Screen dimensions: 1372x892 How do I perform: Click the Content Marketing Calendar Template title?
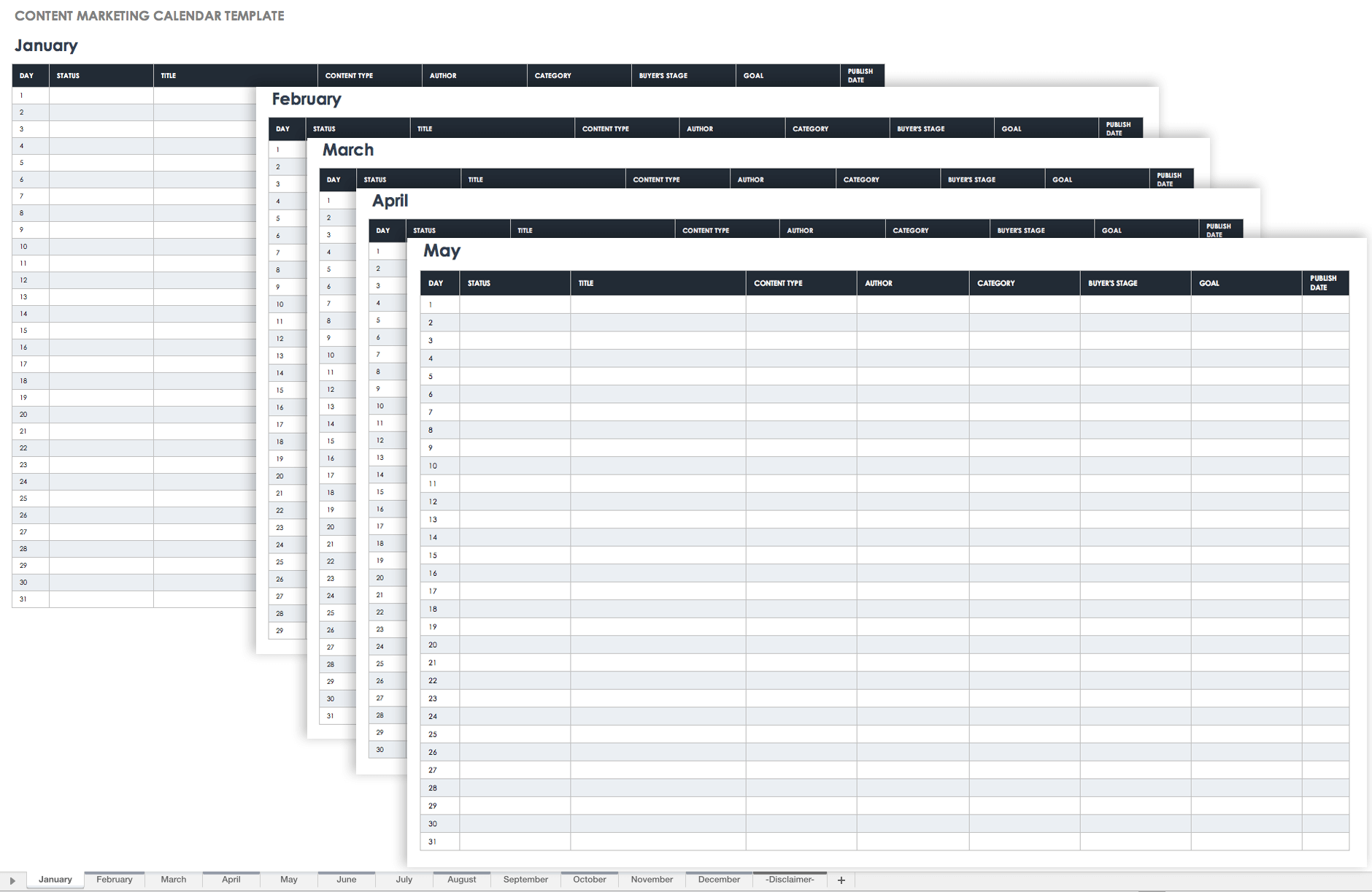(150, 15)
